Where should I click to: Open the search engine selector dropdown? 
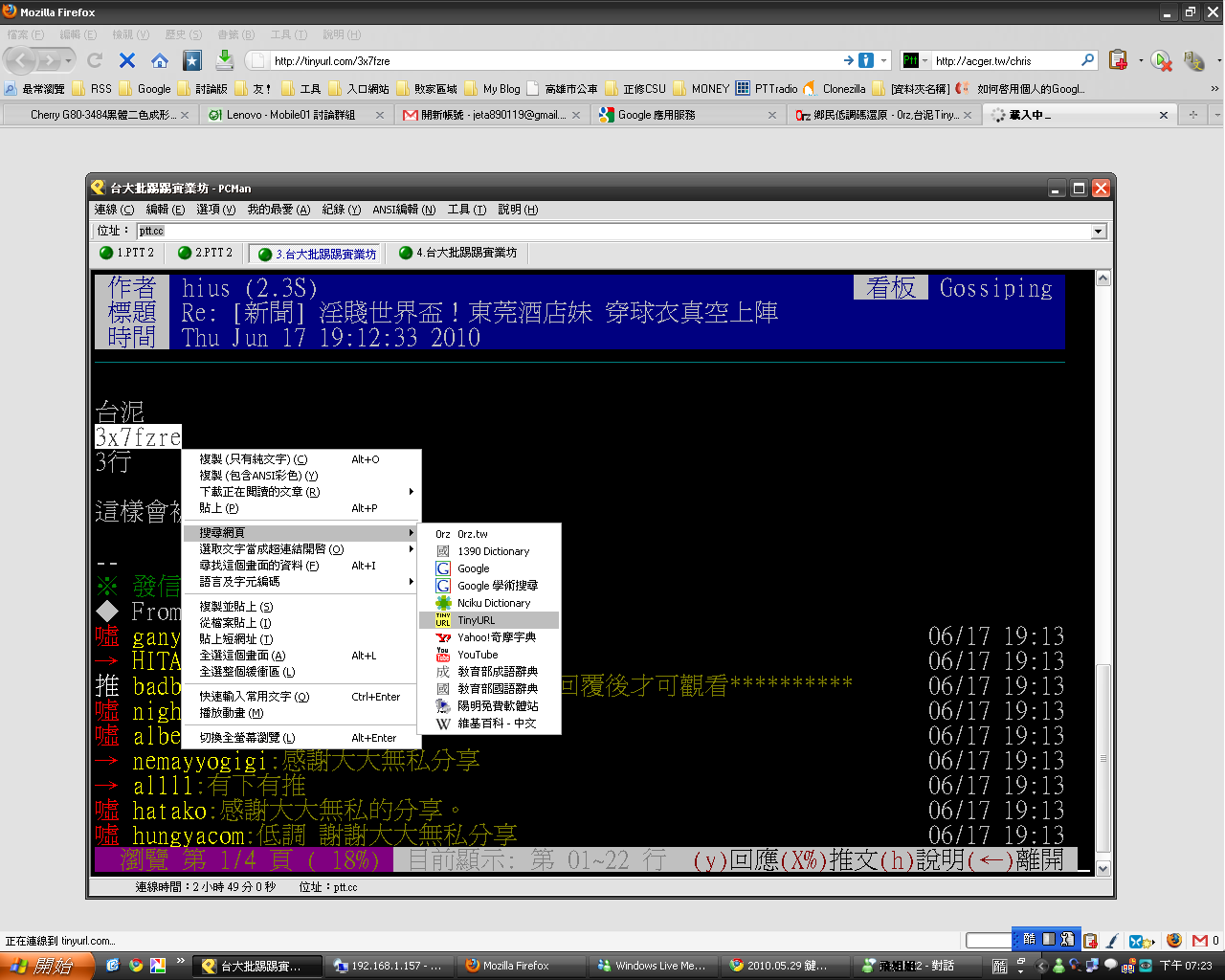pyautogui.click(x=914, y=60)
